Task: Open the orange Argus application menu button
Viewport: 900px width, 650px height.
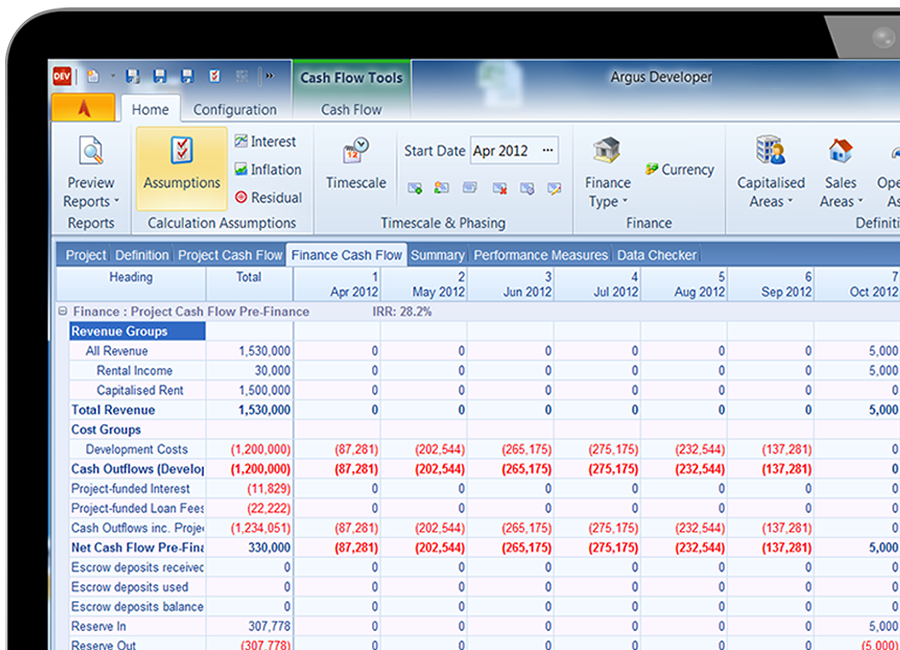Action: (x=84, y=108)
